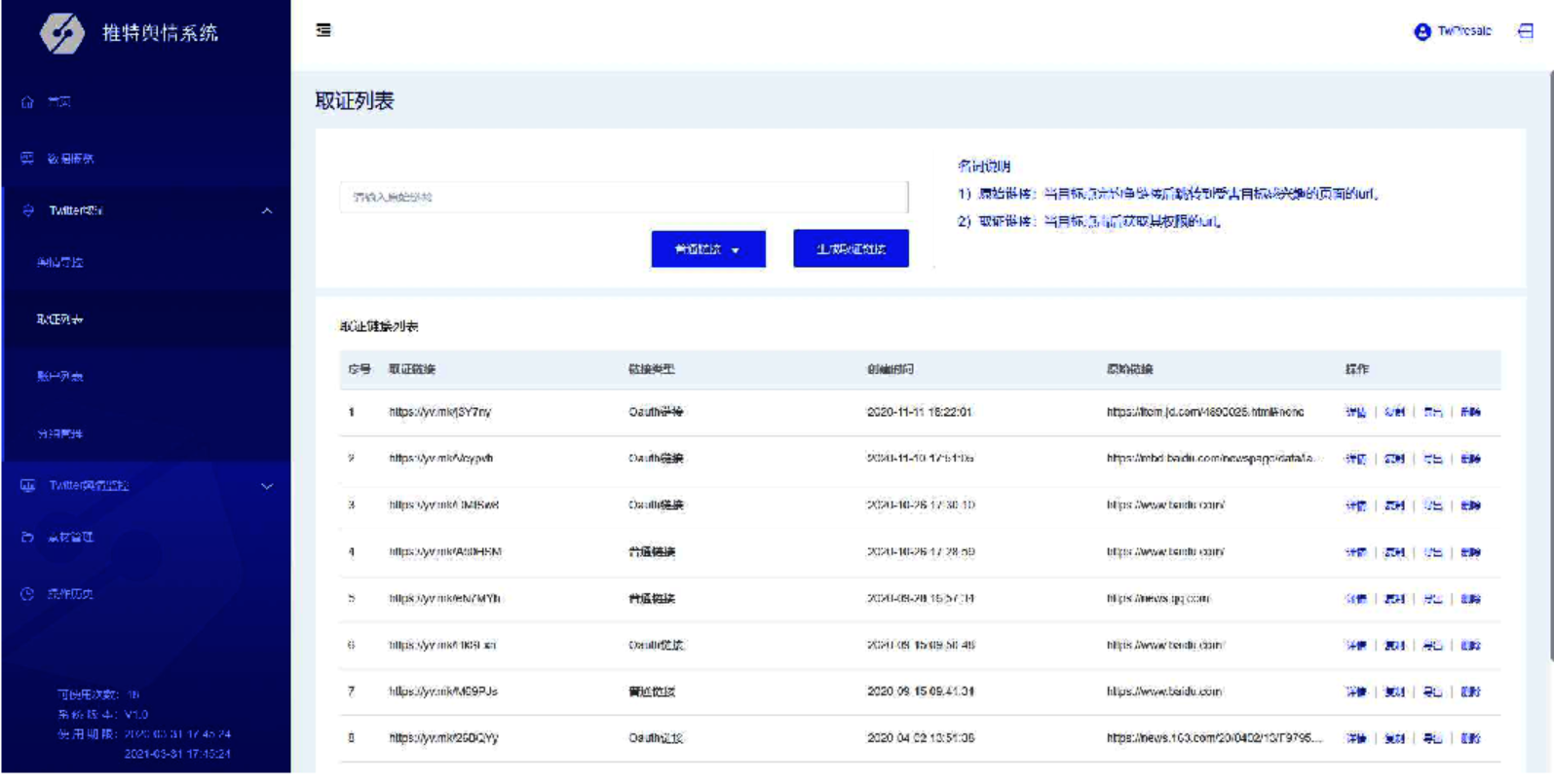This screenshot has width=1554, height=784.
Task: Click the TwPresale username in the header
Action: coord(1464,31)
